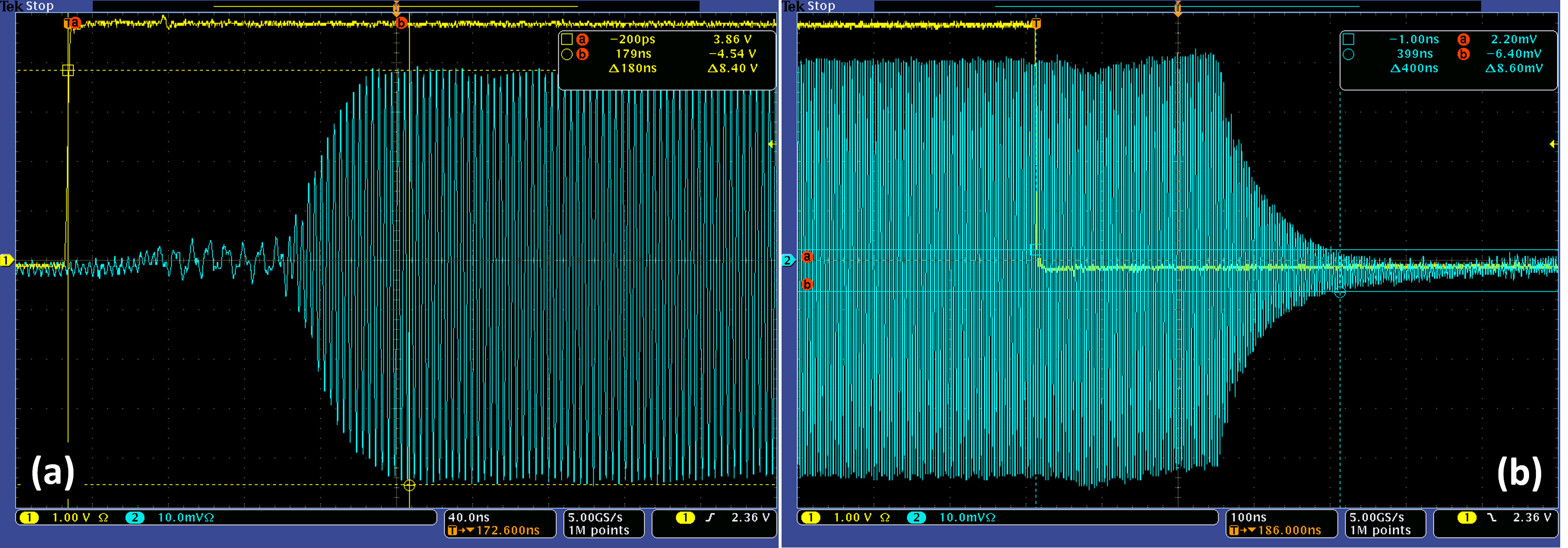
Task: Click cursor a marker at left edge of panel (b)
Action: coord(807,257)
